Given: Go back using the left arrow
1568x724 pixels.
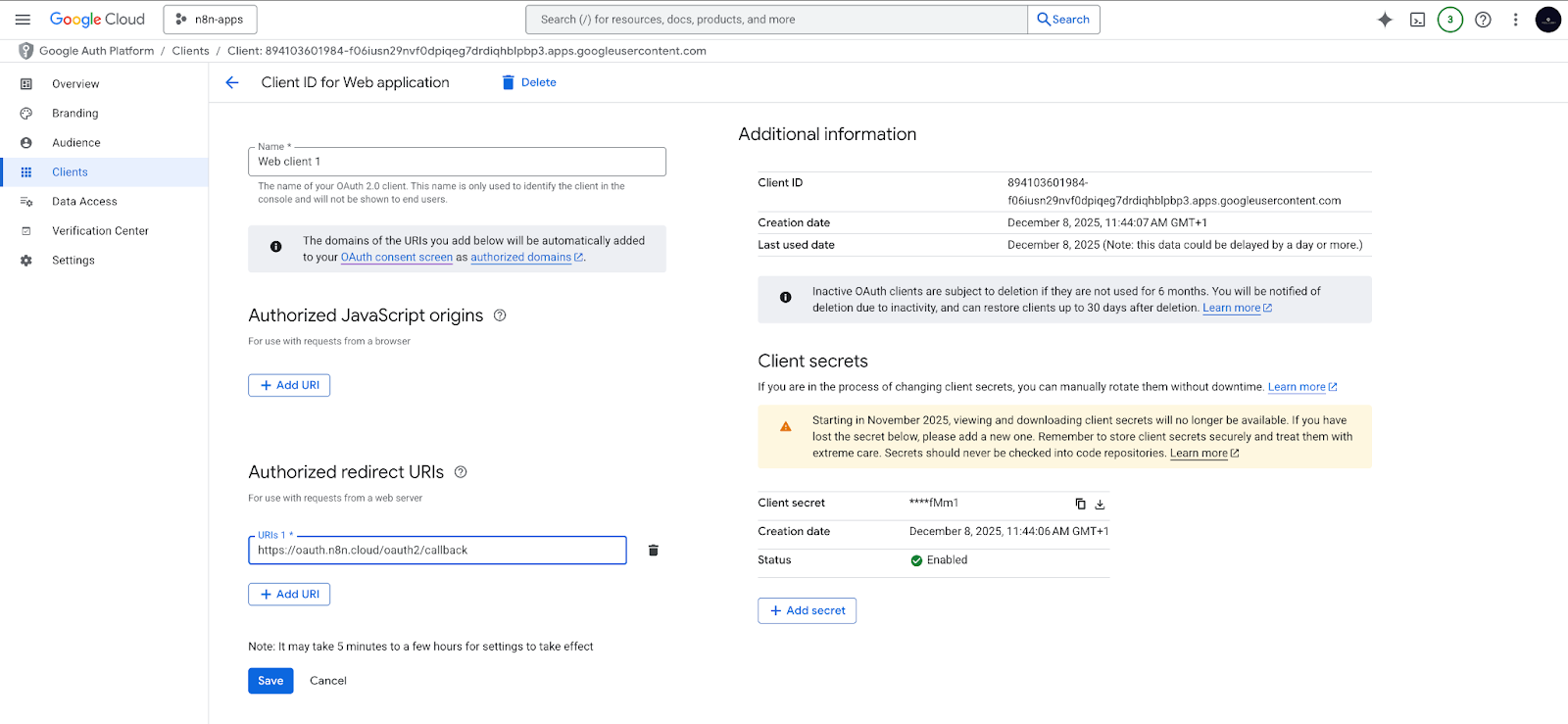Looking at the screenshot, I should click(x=232, y=82).
